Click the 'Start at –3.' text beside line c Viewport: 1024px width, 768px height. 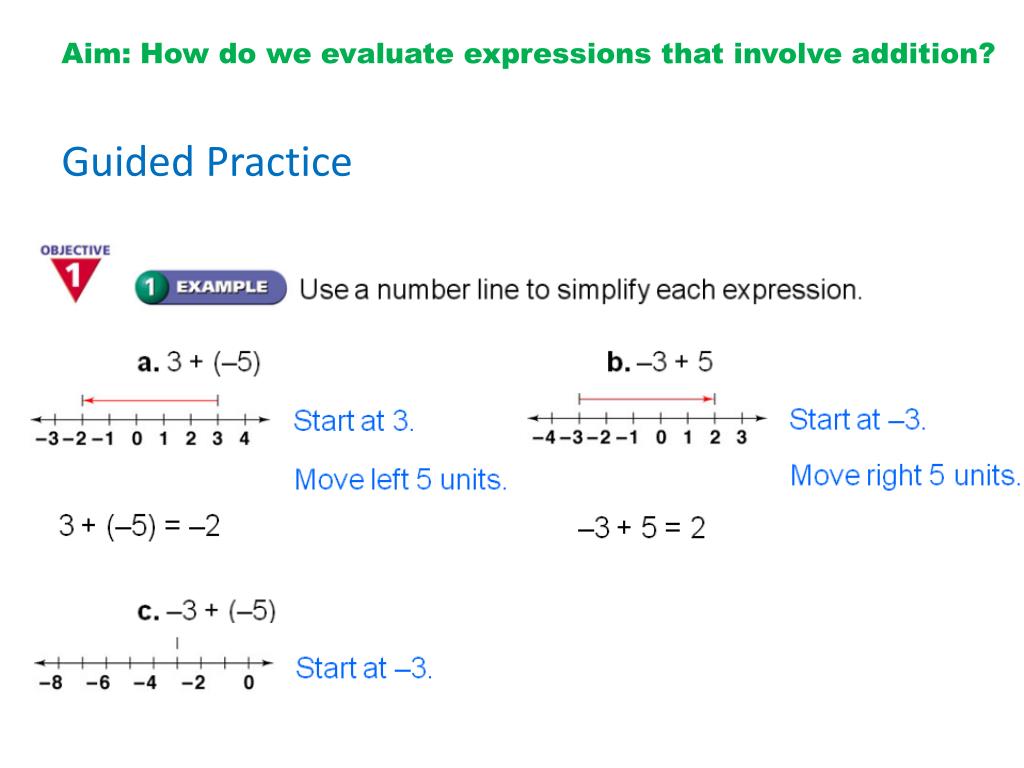pos(364,668)
